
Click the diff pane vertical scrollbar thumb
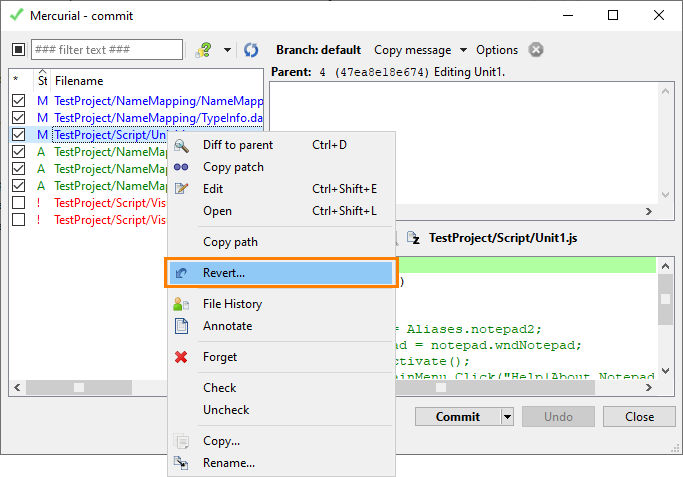click(x=665, y=300)
